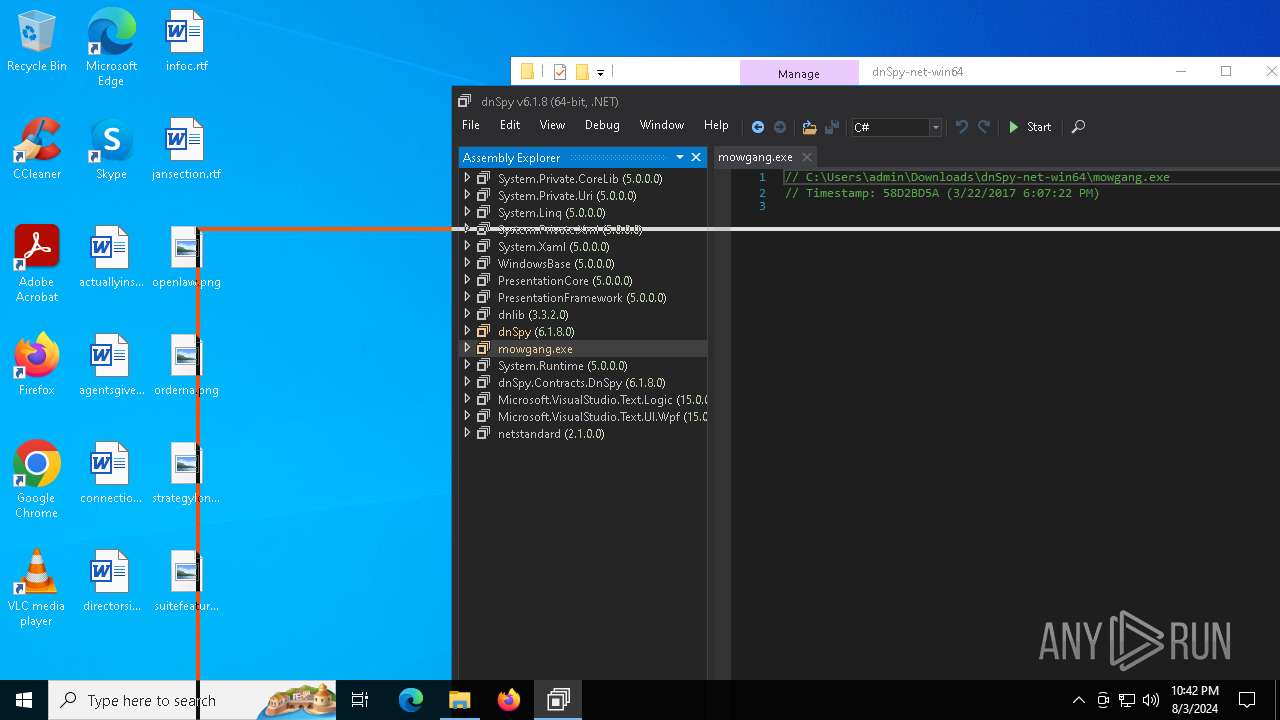Open the C# language dropdown
1280x720 pixels.
click(896, 127)
